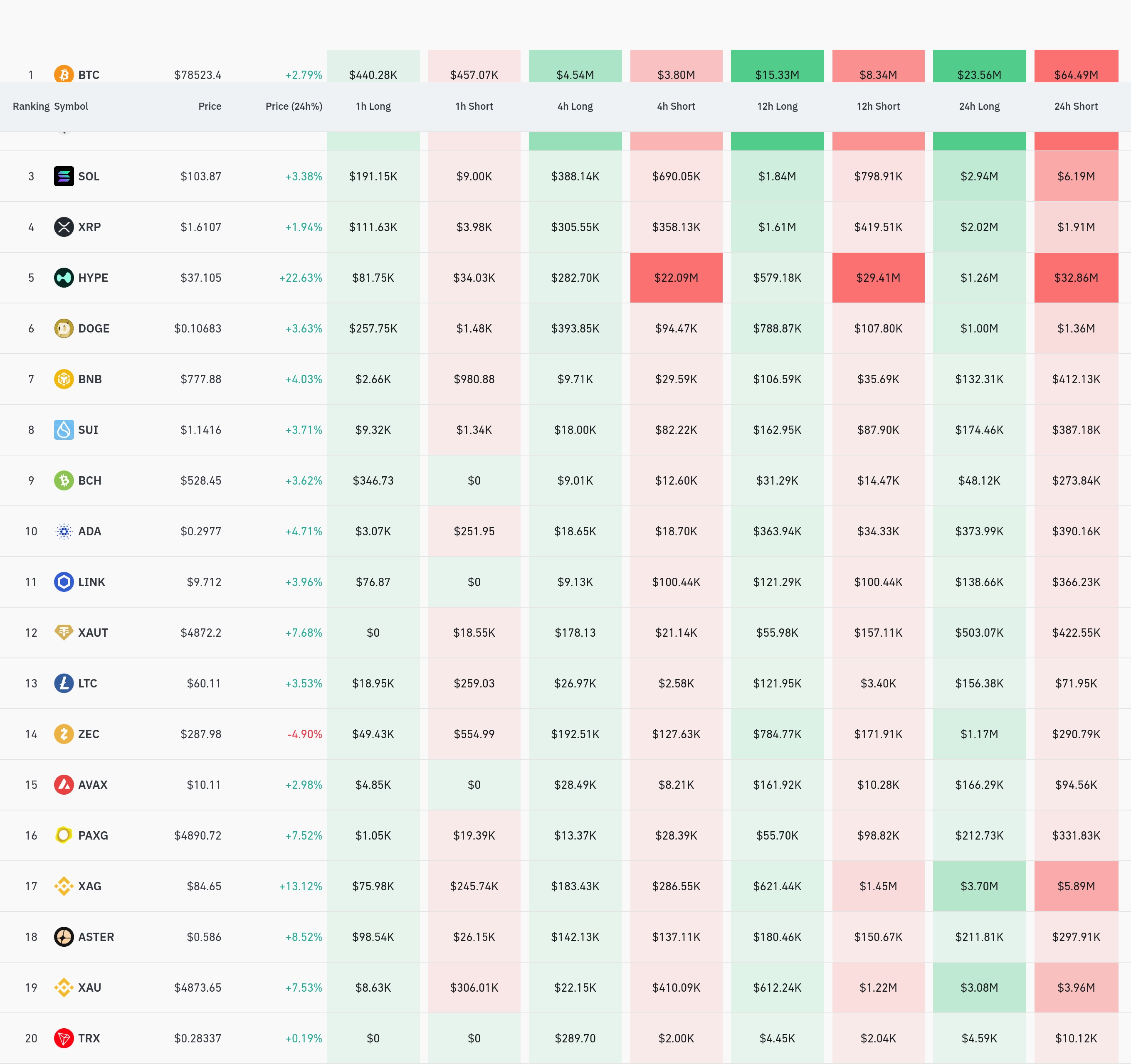Click the BNB coin icon
1131x1064 pixels.
pos(64,379)
